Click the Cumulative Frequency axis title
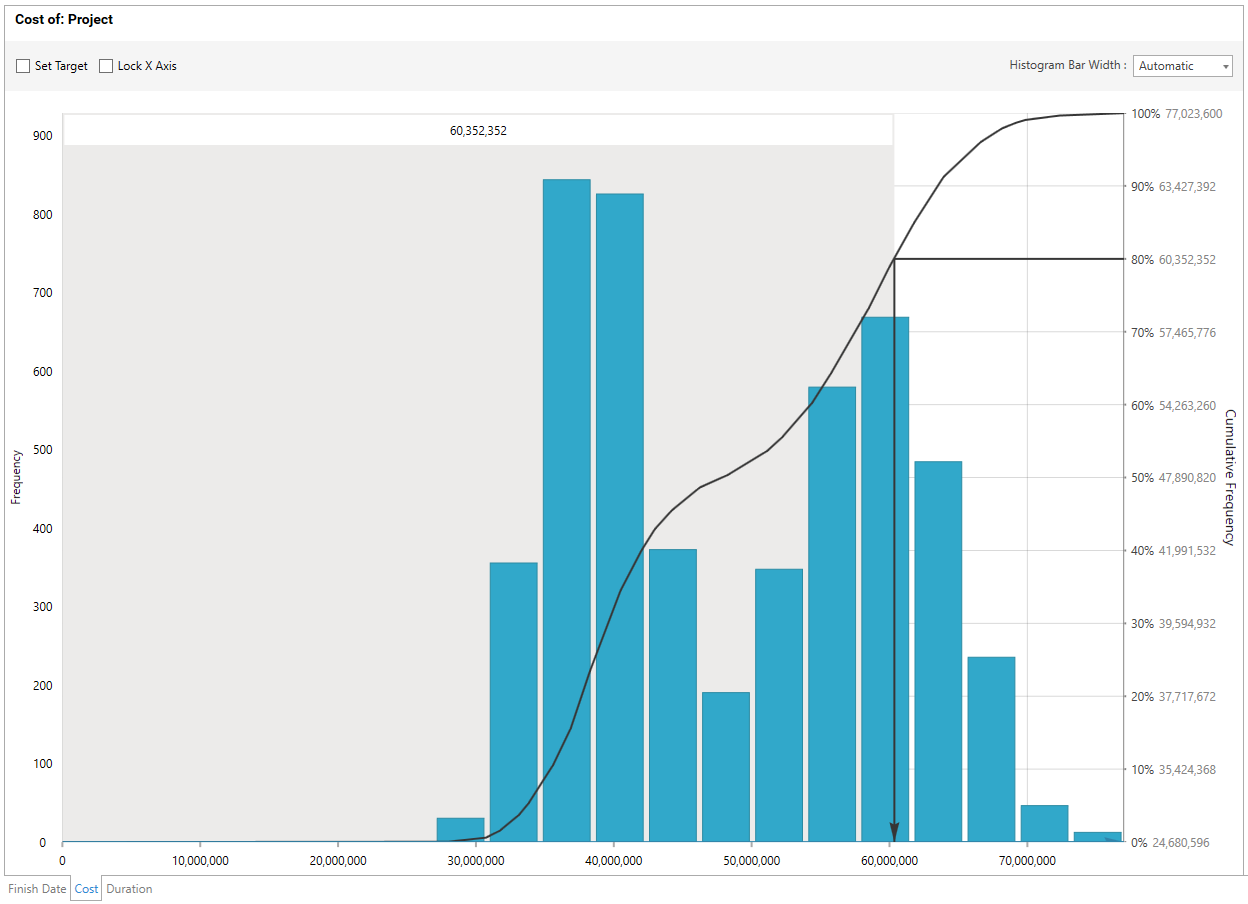The image size is (1248, 904). pos(1230,477)
